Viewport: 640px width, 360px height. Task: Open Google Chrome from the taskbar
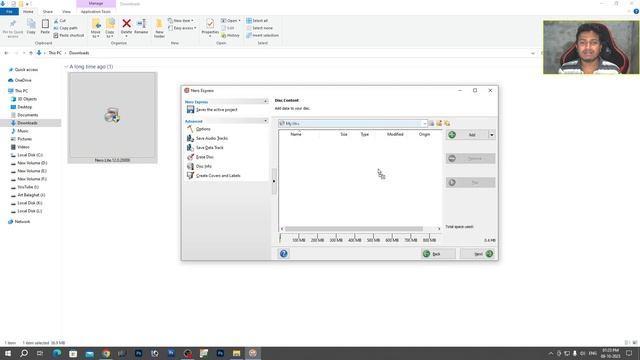click(106, 353)
